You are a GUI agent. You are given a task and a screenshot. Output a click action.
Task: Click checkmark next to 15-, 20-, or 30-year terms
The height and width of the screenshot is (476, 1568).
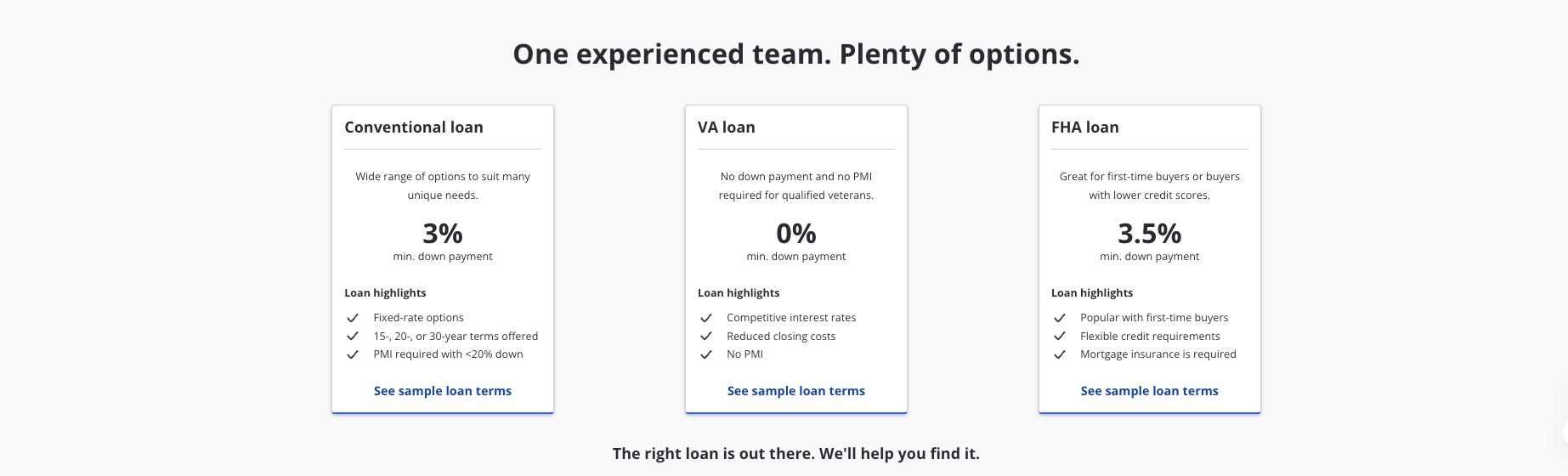tap(353, 337)
